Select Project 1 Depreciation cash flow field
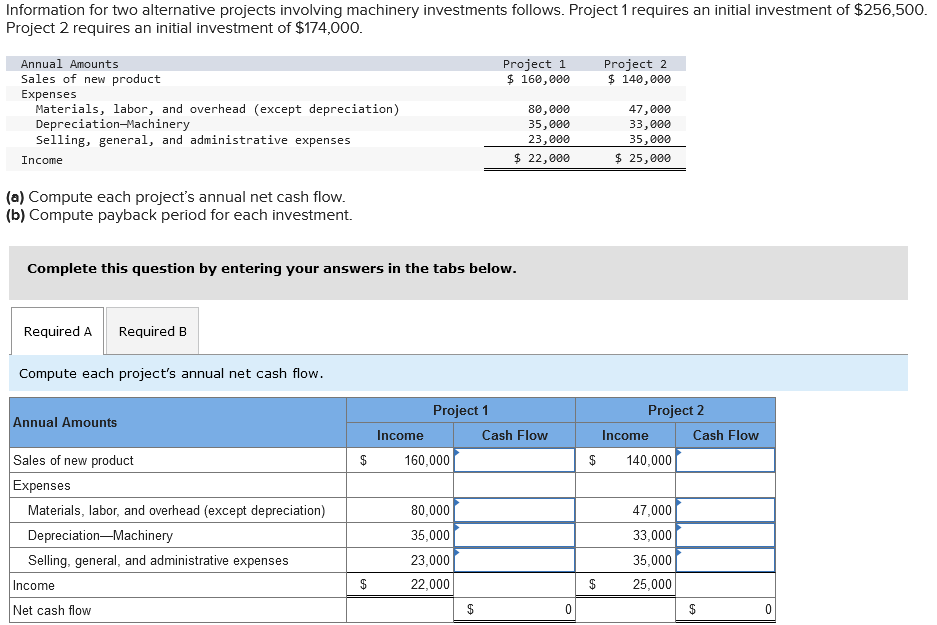Viewport: 937px width, 625px height. (x=515, y=535)
